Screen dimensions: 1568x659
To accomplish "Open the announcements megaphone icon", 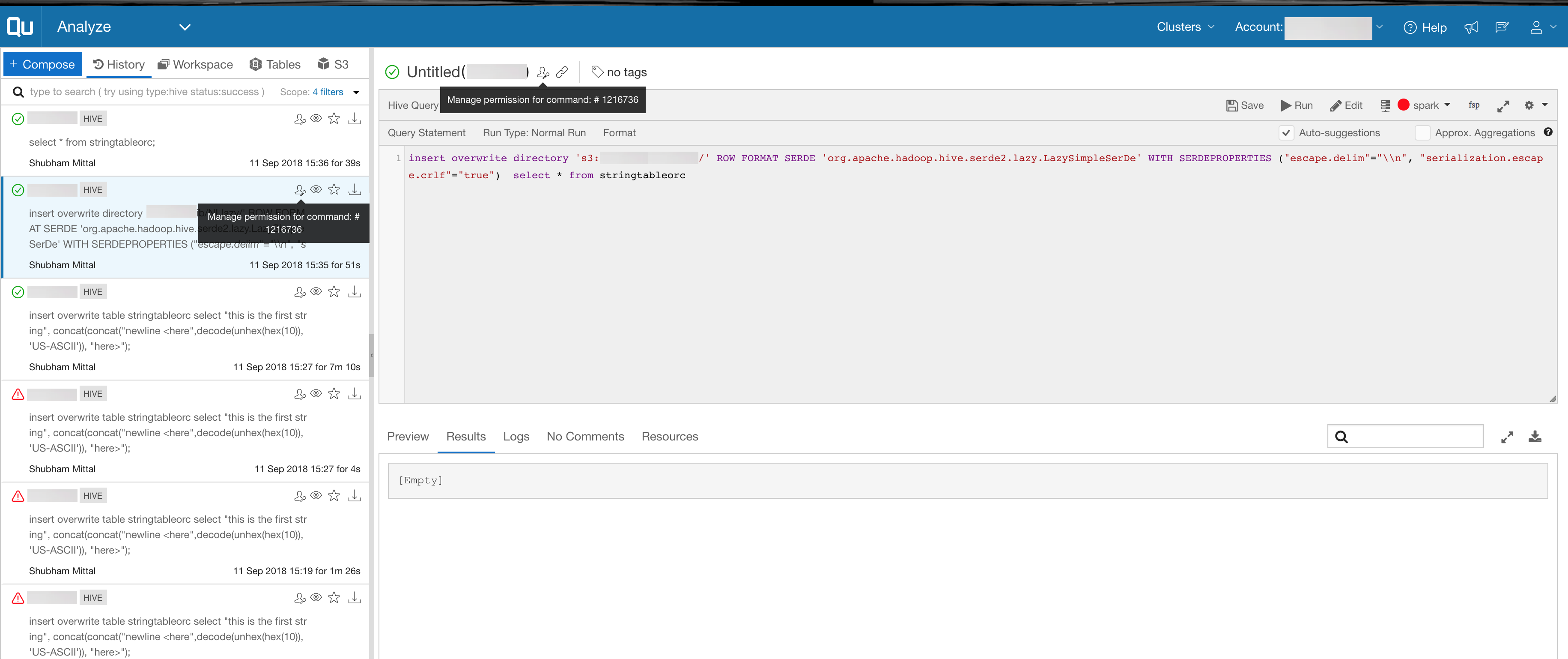I will [1471, 27].
